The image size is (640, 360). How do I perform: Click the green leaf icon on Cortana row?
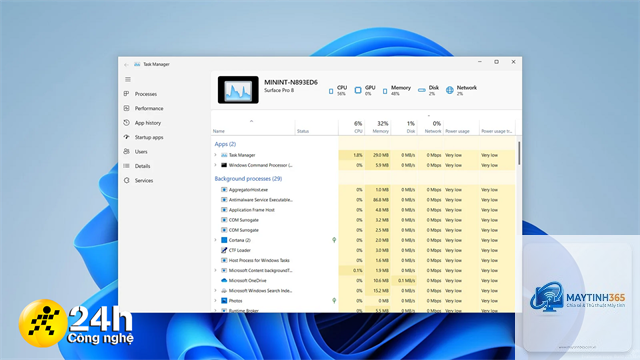click(x=334, y=240)
